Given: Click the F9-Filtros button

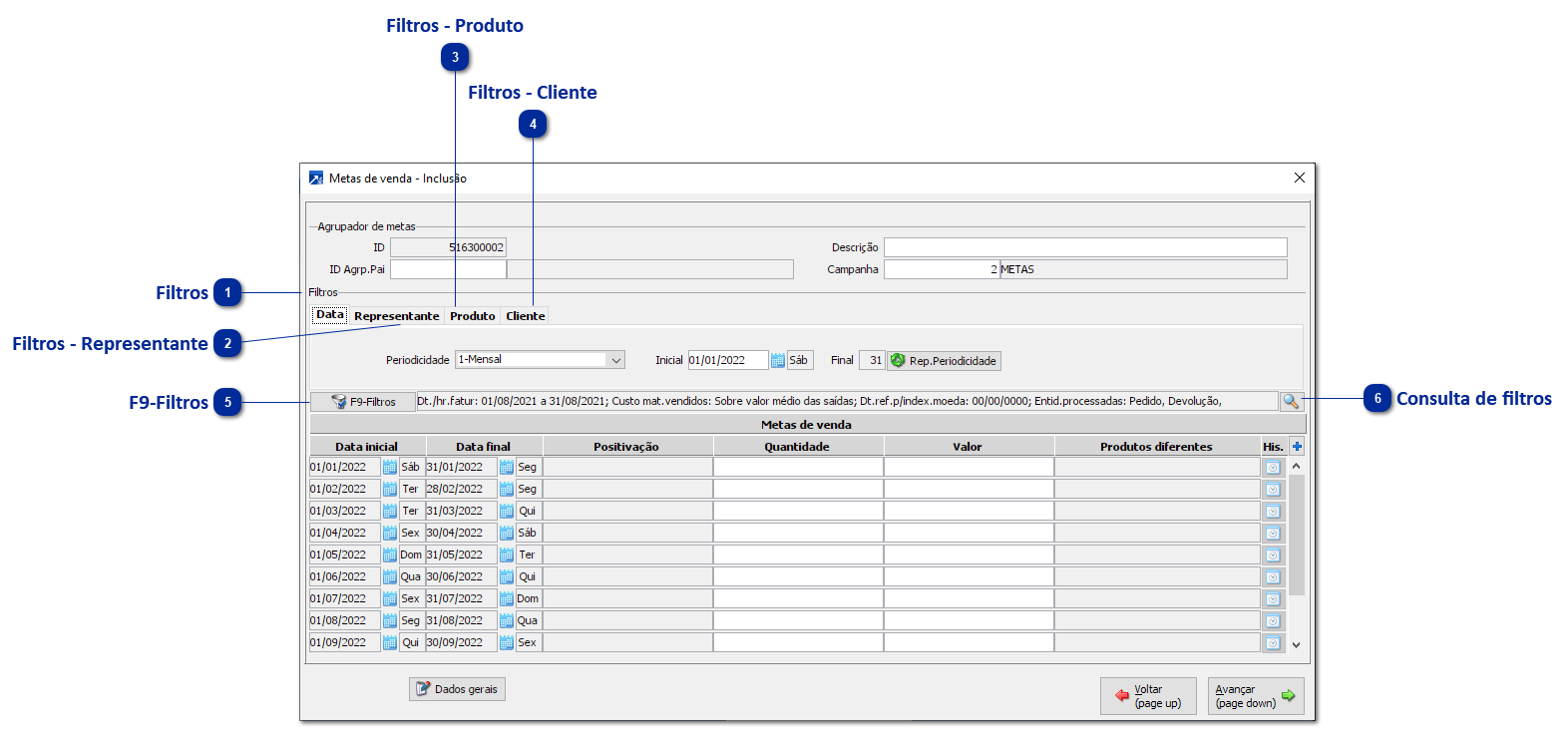Looking at the screenshot, I should click(363, 401).
